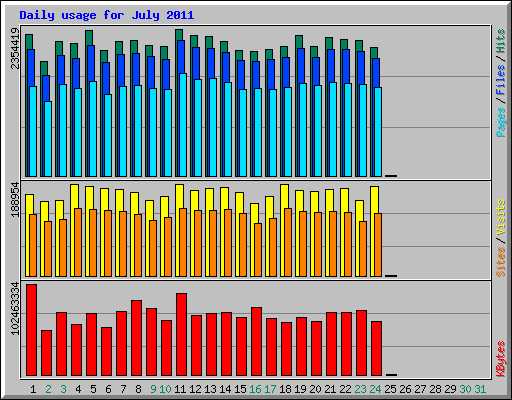Click day label 25 on the x-axis

click(x=390, y=389)
